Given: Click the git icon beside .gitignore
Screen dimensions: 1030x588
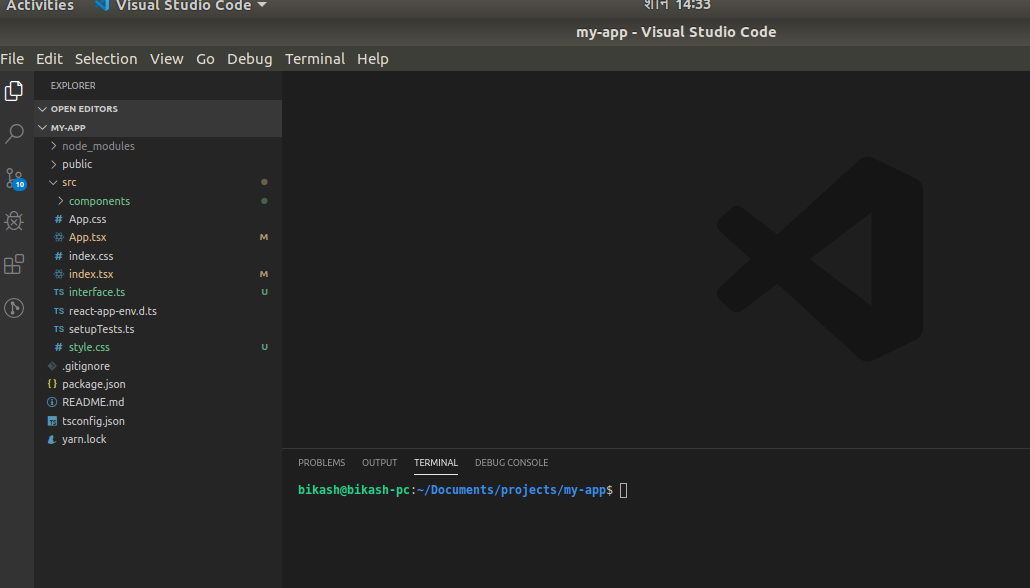Looking at the screenshot, I should (52, 366).
